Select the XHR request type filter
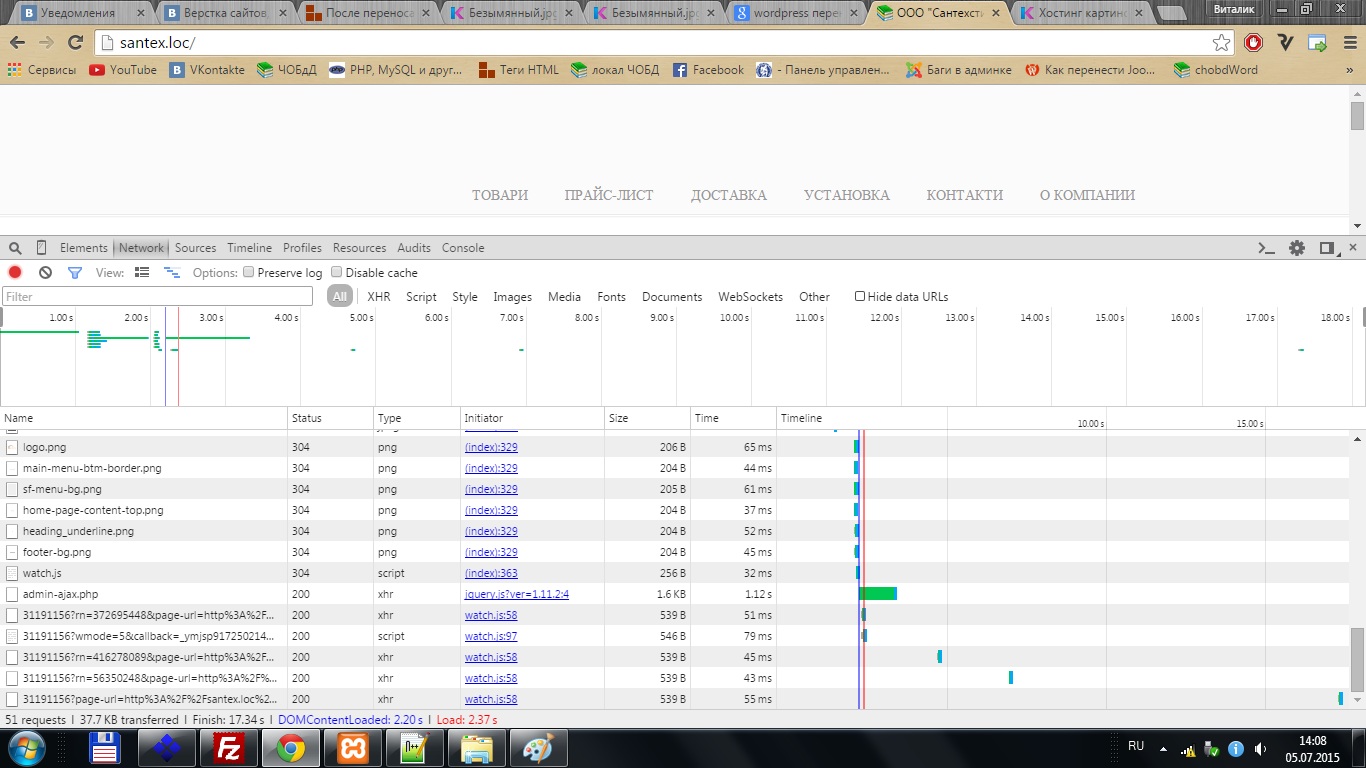The width and height of the screenshot is (1366, 768). click(x=379, y=297)
